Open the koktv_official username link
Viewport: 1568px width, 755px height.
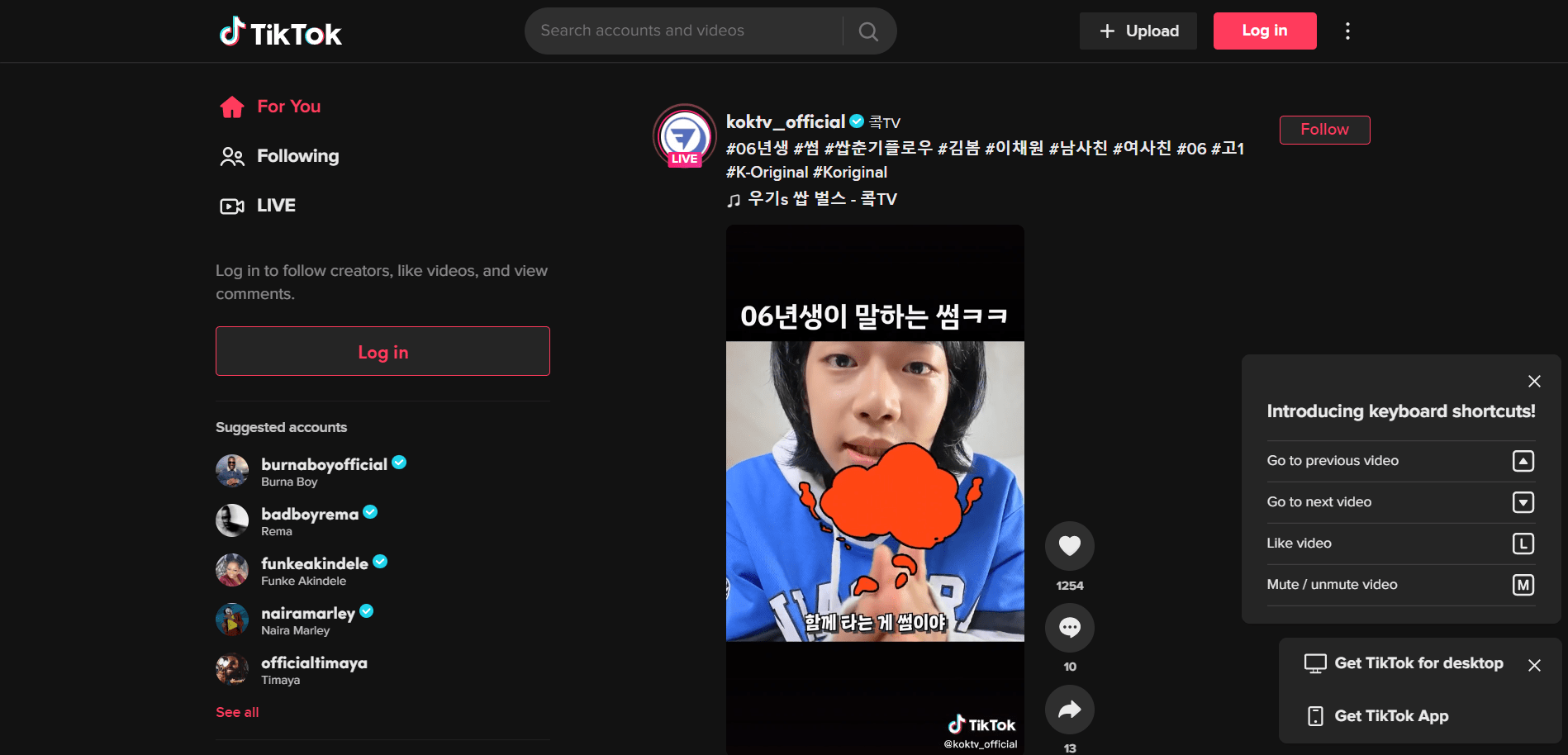pos(785,121)
